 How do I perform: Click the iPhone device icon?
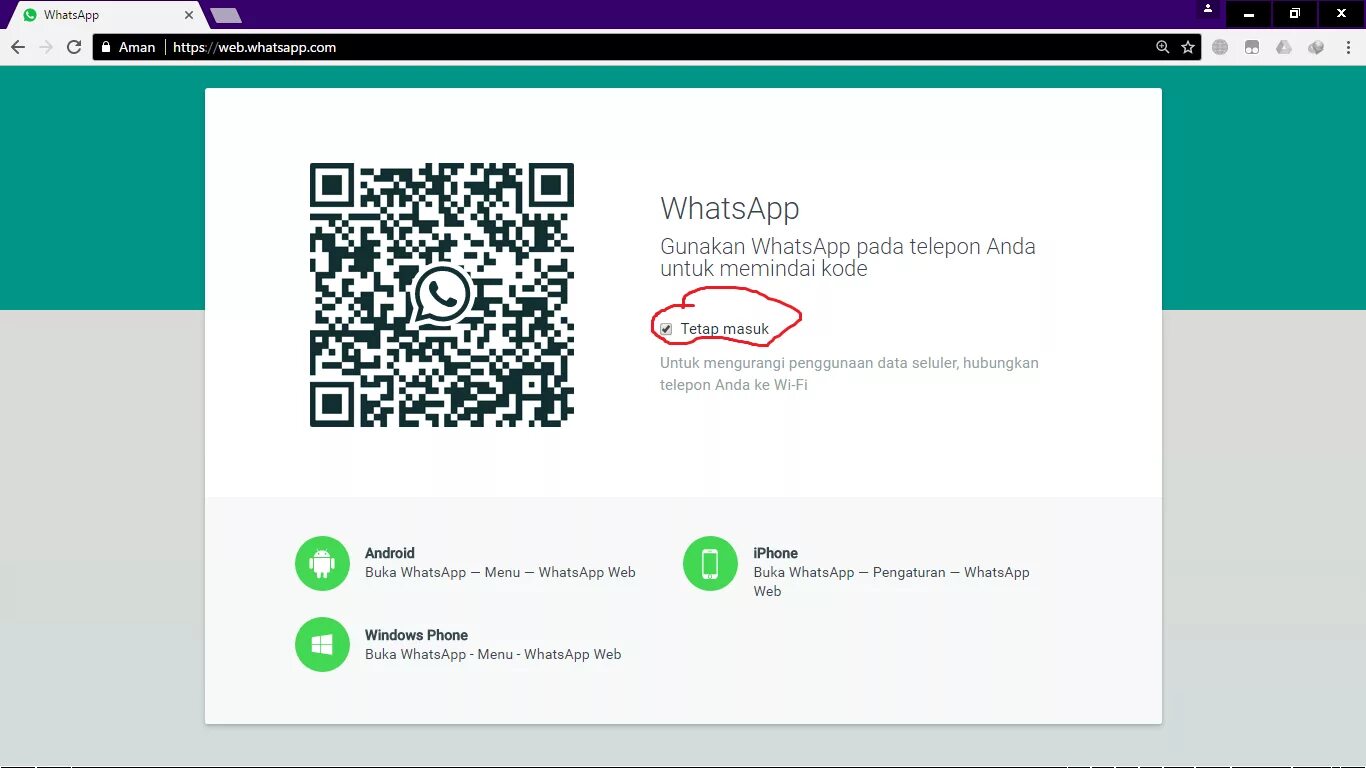tap(710, 563)
